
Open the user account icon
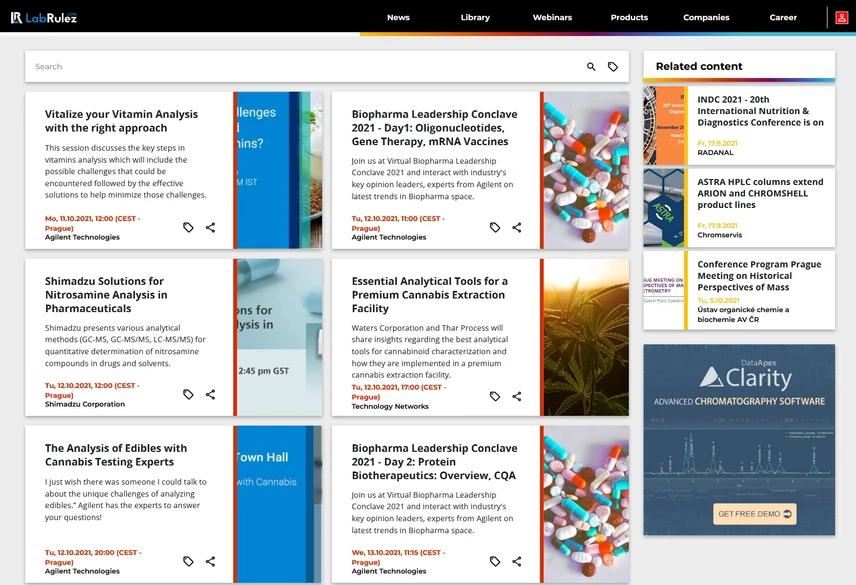click(x=841, y=17)
